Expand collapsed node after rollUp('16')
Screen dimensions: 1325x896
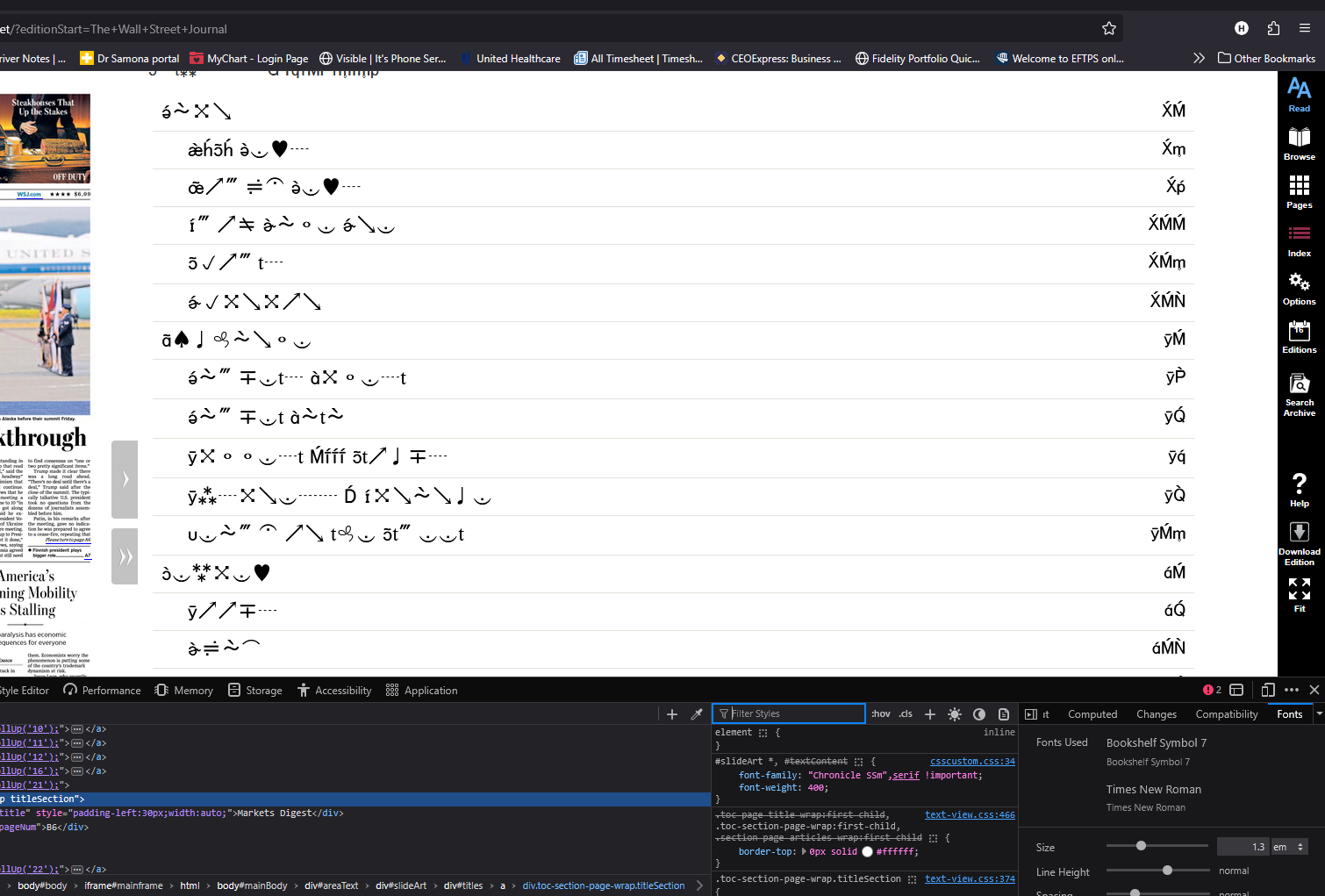(x=77, y=771)
